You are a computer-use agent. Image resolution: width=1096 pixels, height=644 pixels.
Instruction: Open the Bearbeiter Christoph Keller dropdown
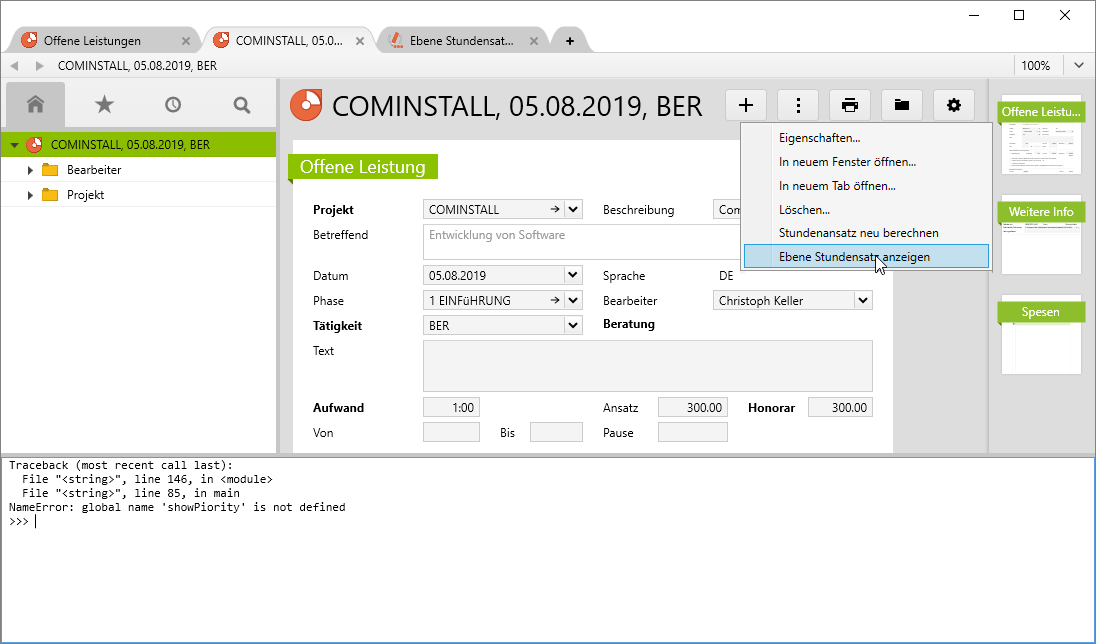(863, 300)
